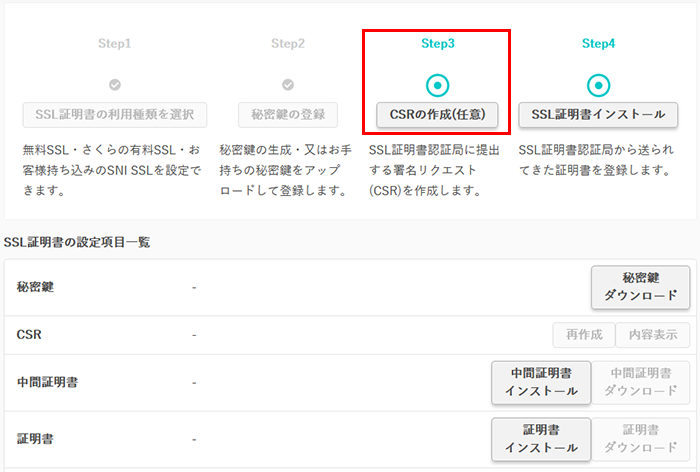
Task: Click the 中間証明書ダウンロード button
Action: pyautogui.click(x=641, y=383)
